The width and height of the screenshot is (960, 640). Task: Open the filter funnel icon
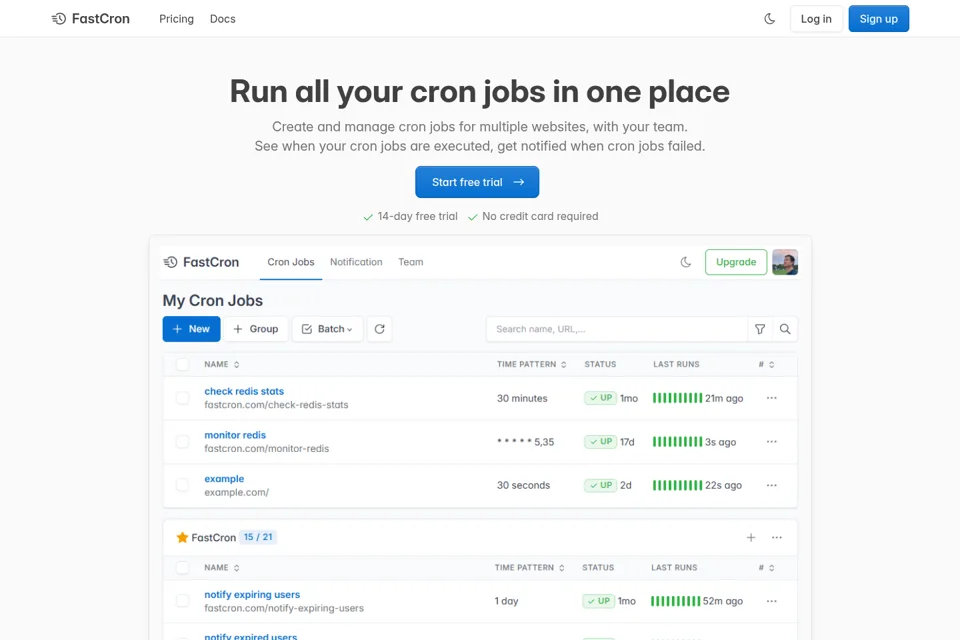tap(760, 329)
